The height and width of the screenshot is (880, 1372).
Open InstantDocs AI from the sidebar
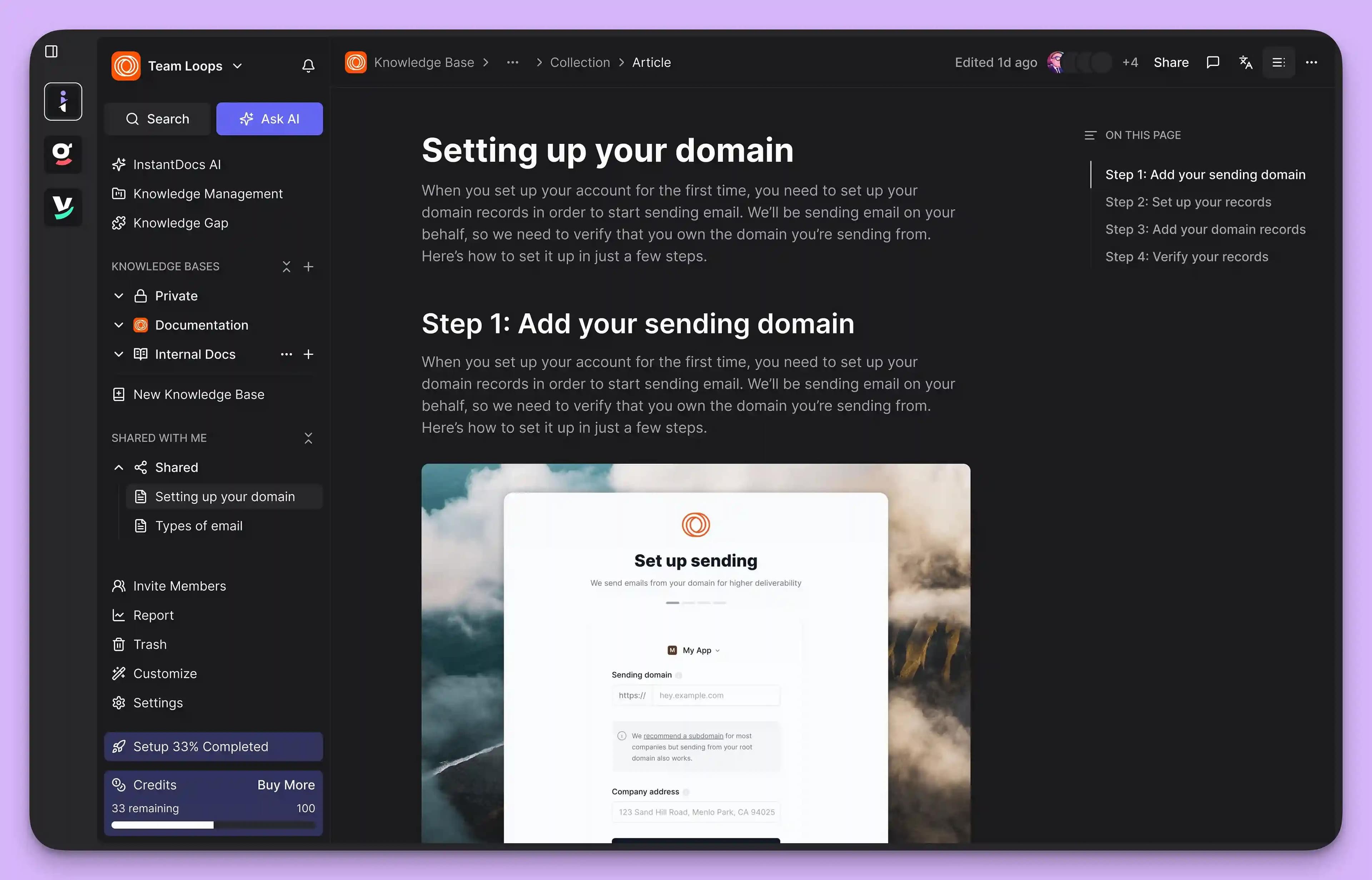point(177,164)
